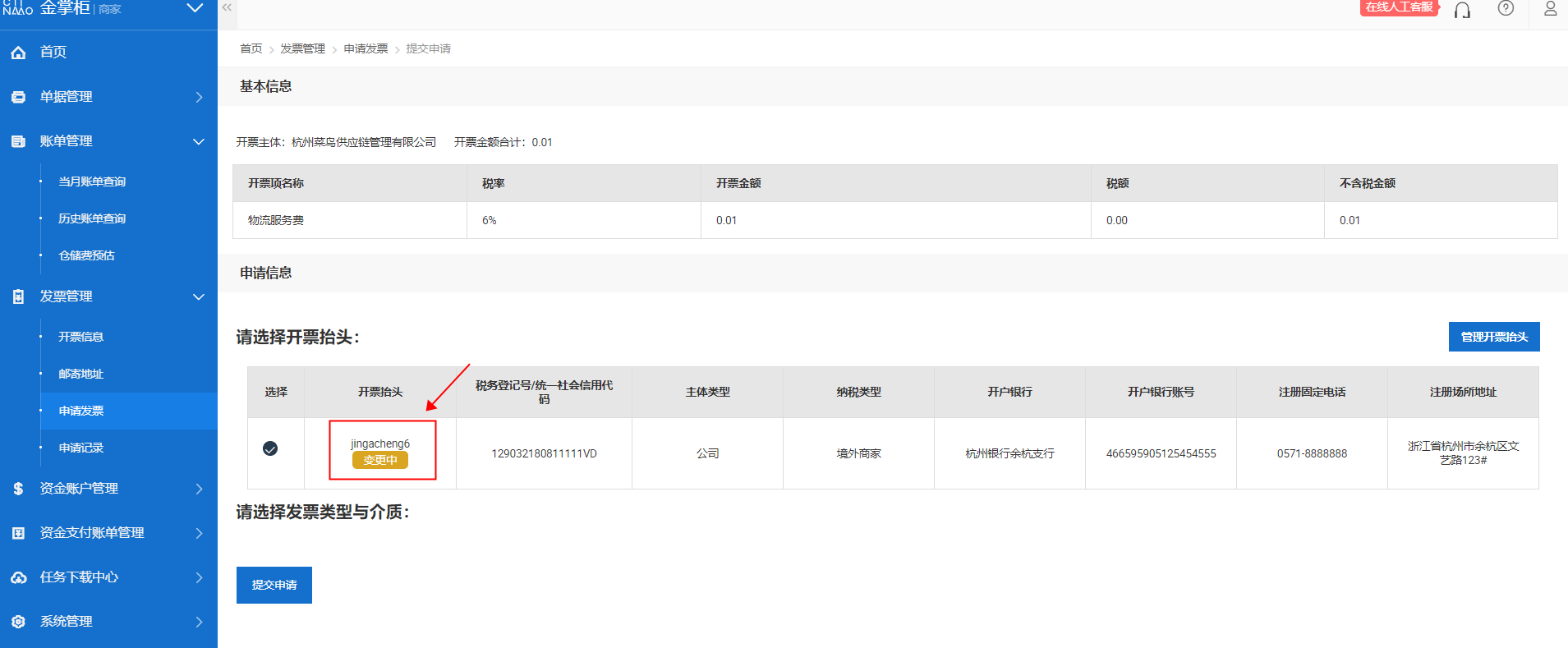Click tax ID 129032180811111VD
This screenshot has height=648, width=1568.
[x=544, y=453]
